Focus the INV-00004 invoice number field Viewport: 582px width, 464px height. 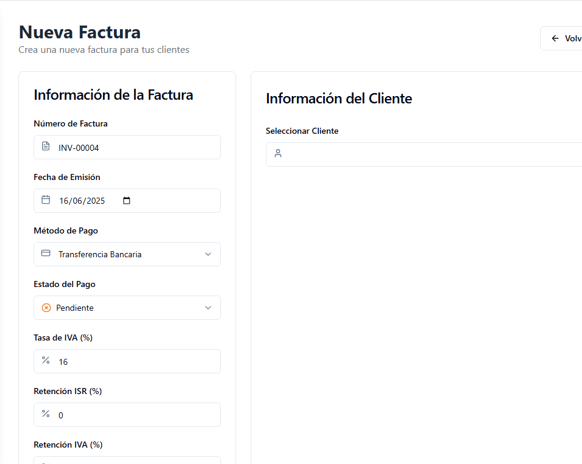(x=127, y=147)
